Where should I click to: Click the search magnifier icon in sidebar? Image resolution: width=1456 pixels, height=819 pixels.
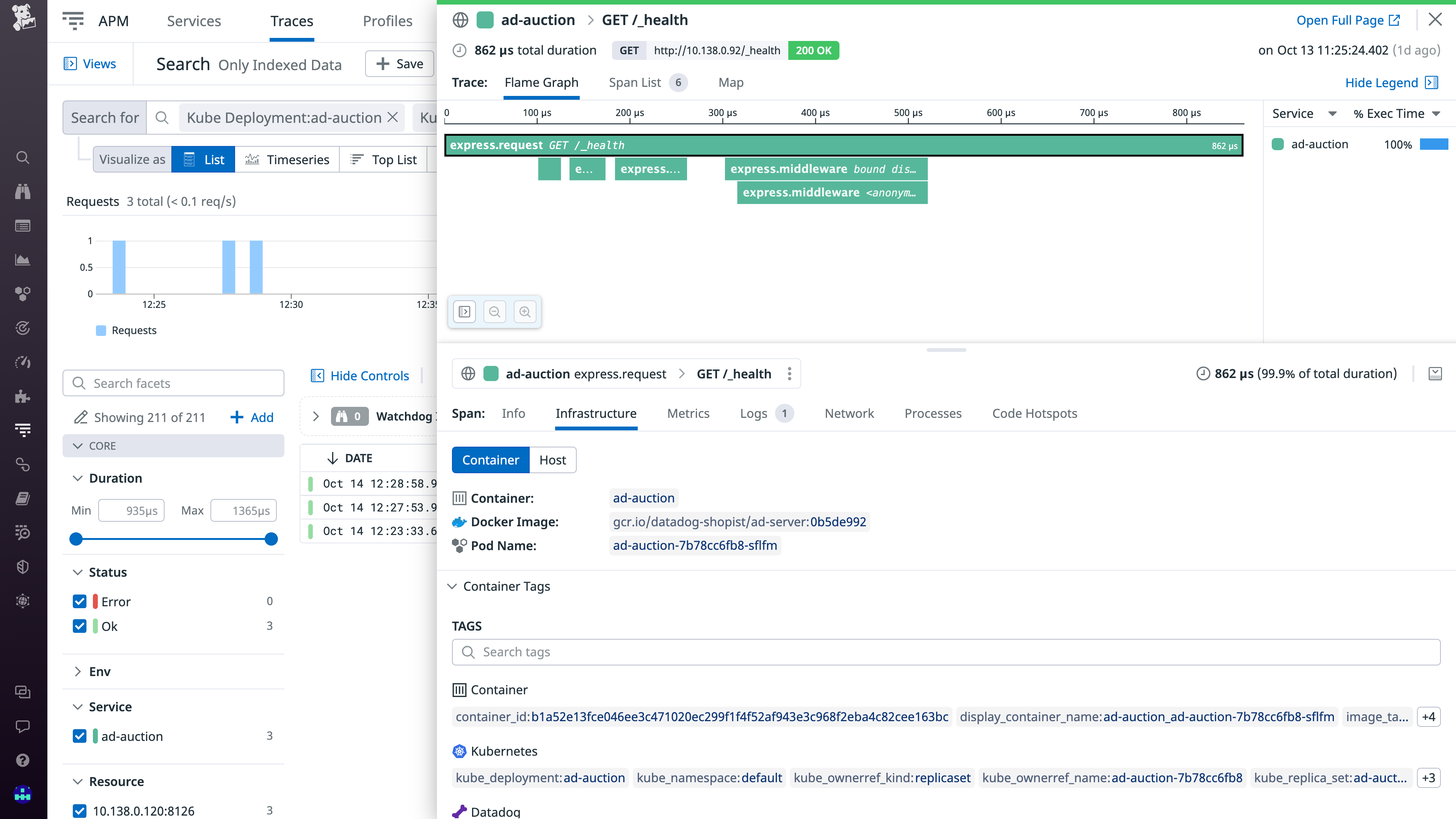tap(23, 157)
